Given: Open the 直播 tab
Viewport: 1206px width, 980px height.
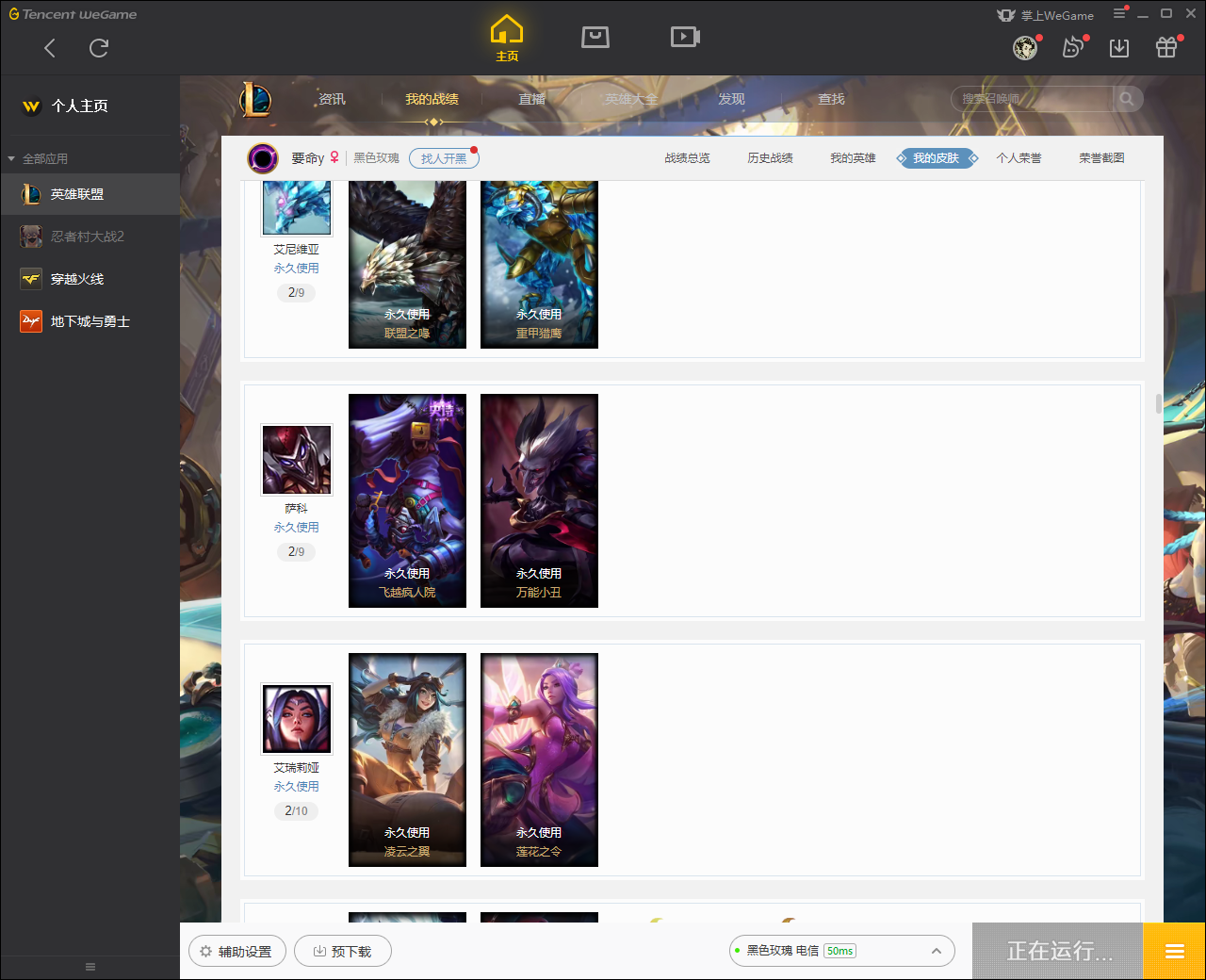Looking at the screenshot, I should click(532, 99).
